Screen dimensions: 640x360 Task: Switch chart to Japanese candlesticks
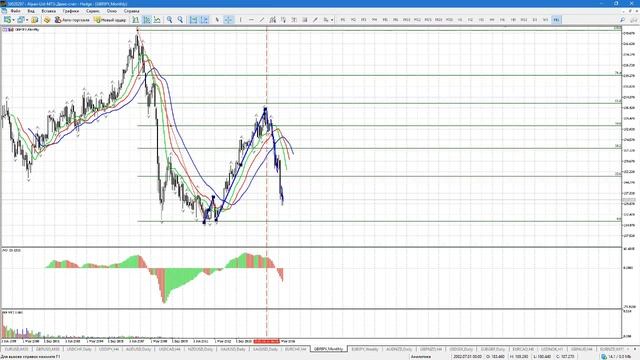pyautogui.click(x=147, y=20)
